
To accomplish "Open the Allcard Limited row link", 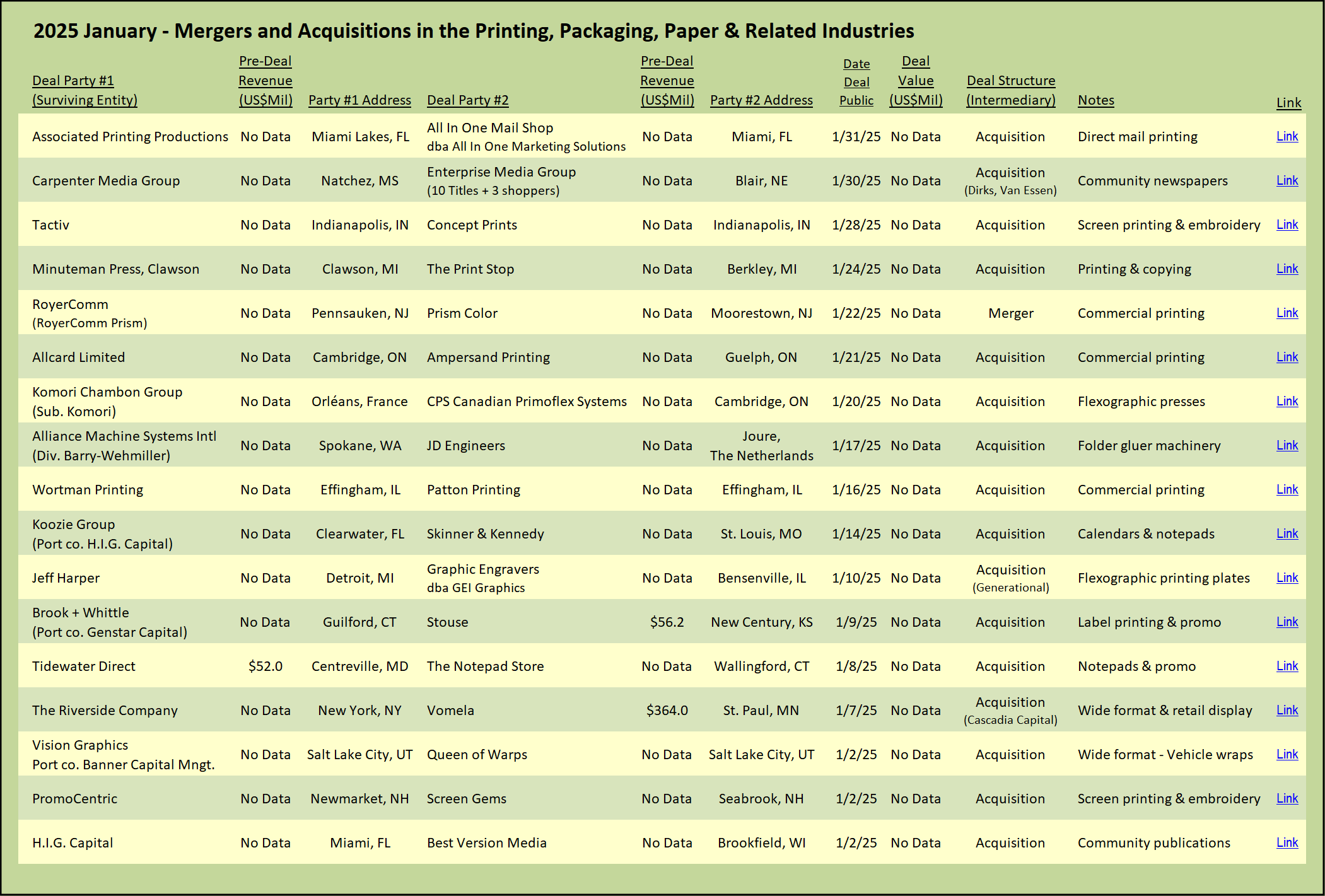I will coord(1287,357).
